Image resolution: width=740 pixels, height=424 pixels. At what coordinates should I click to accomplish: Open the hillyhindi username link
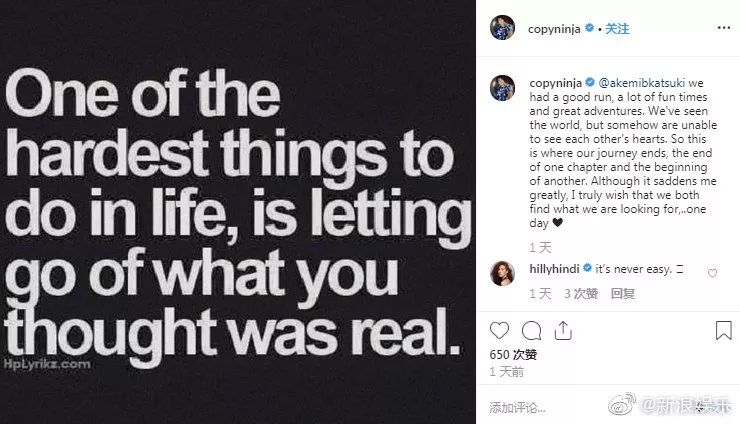pyautogui.click(x=559, y=271)
